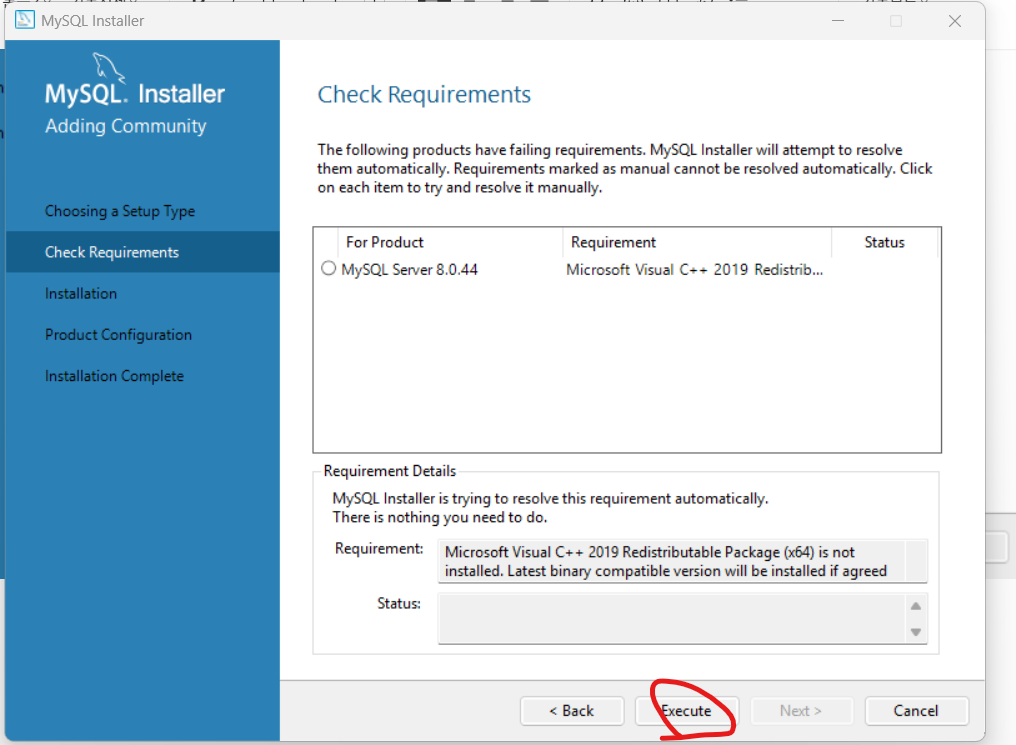Image resolution: width=1016 pixels, height=745 pixels.
Task: Select the Installation Complete sidebar step
Action: tap(115, 376)
